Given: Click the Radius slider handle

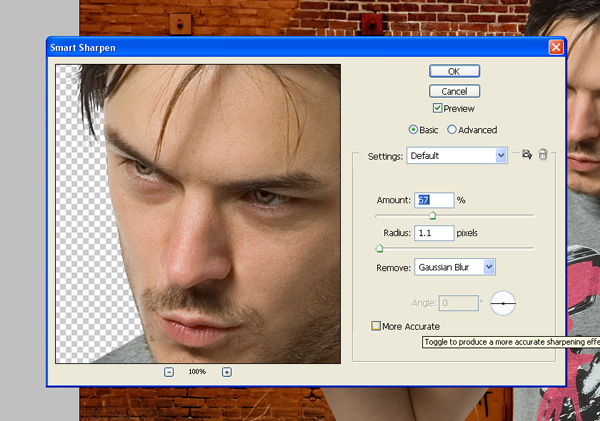Looking at the screenshot, I should pyautogui.click(x=379, y=249).
